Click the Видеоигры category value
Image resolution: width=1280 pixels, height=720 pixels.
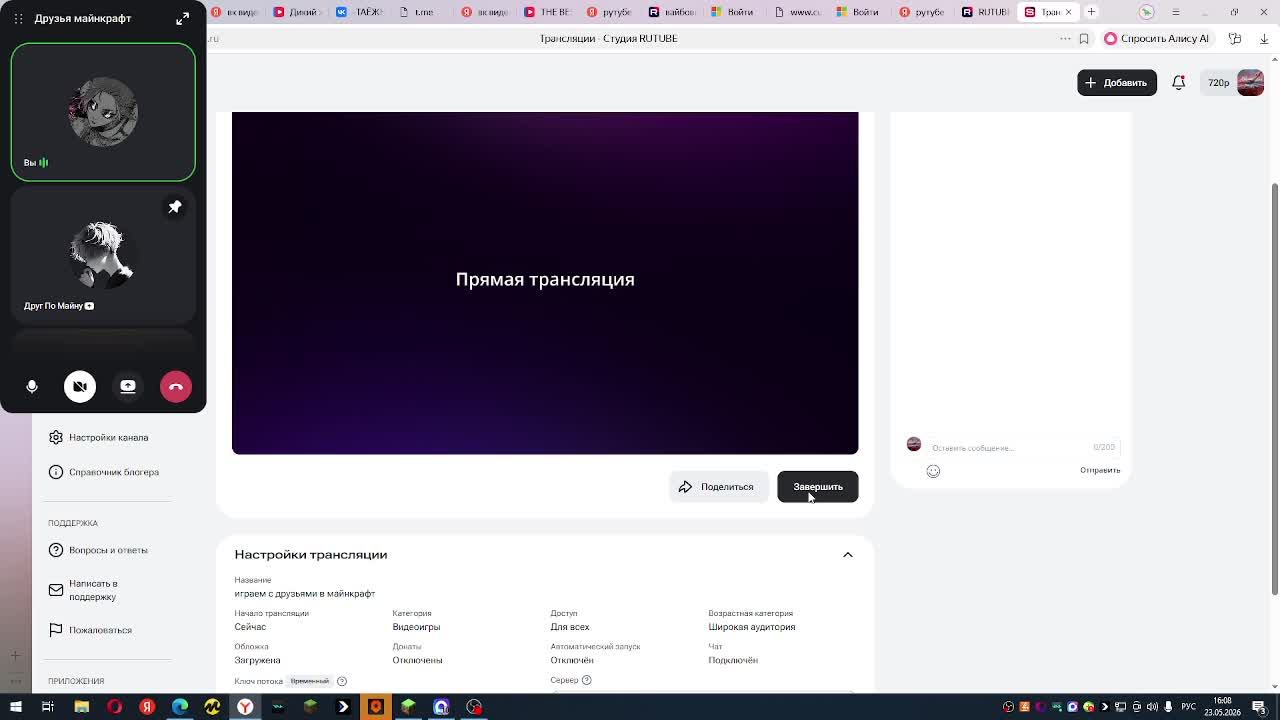pos(416,627)
